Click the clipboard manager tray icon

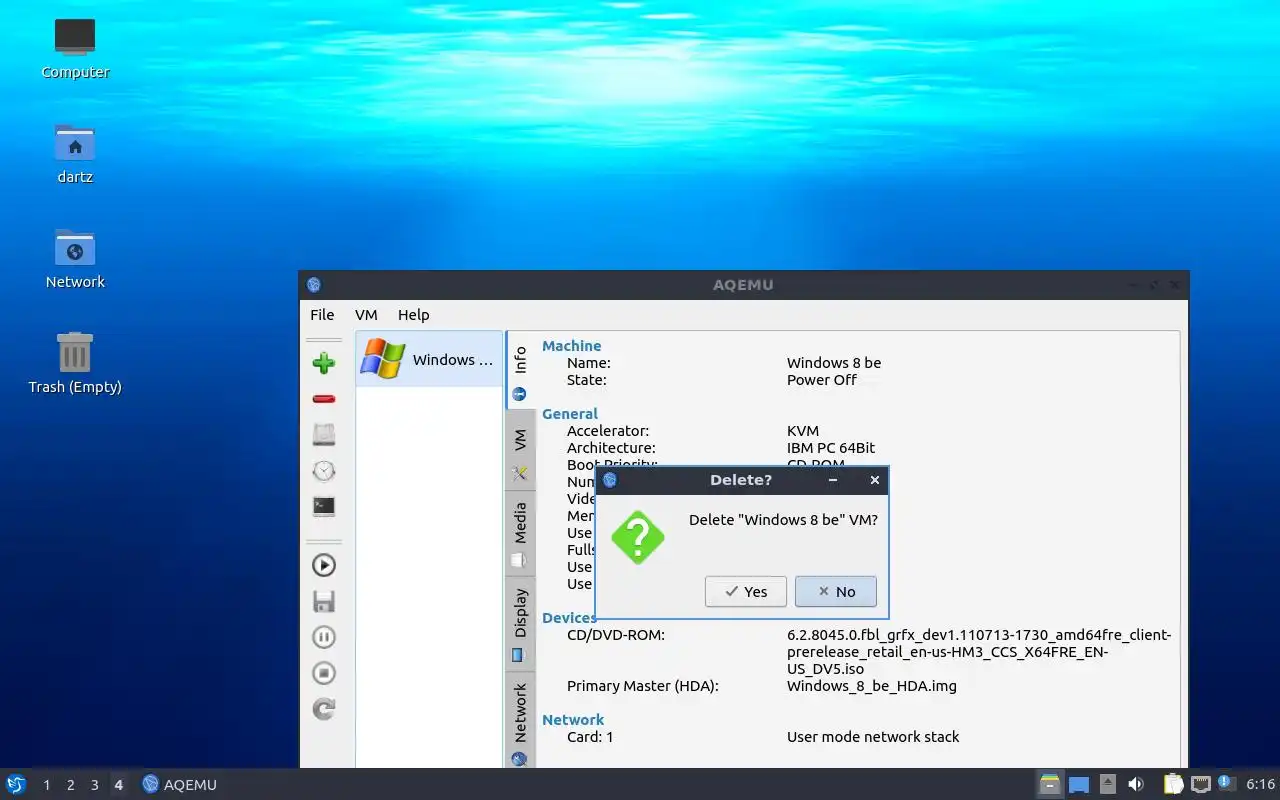click(x=1174, y=784)
